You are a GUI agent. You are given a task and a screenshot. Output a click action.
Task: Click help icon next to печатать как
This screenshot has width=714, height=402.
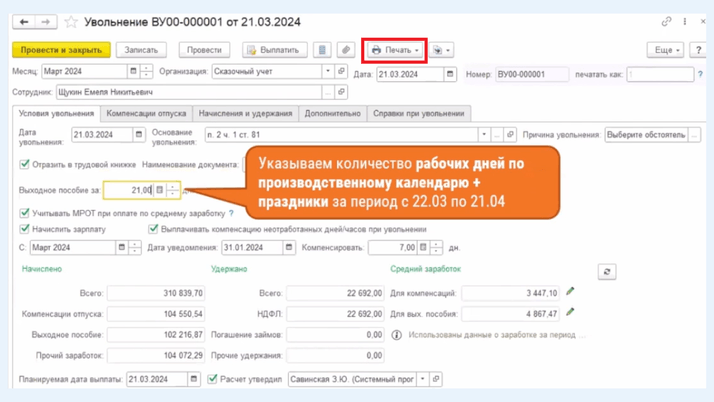700,74
